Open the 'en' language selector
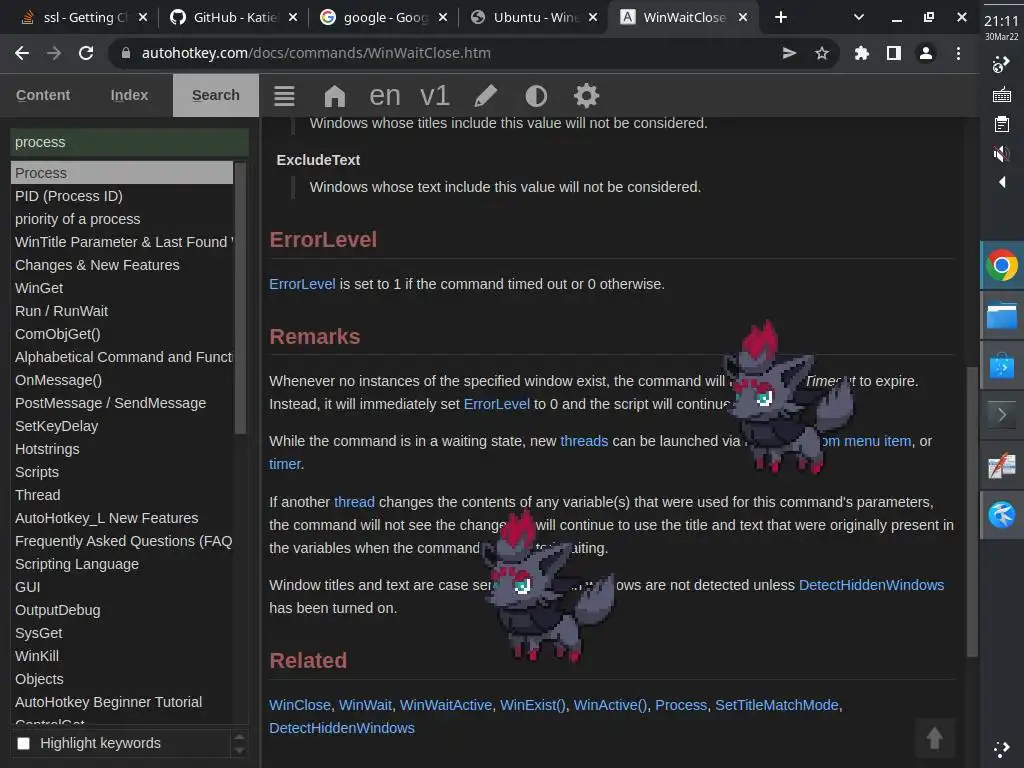 pos(385,96)
